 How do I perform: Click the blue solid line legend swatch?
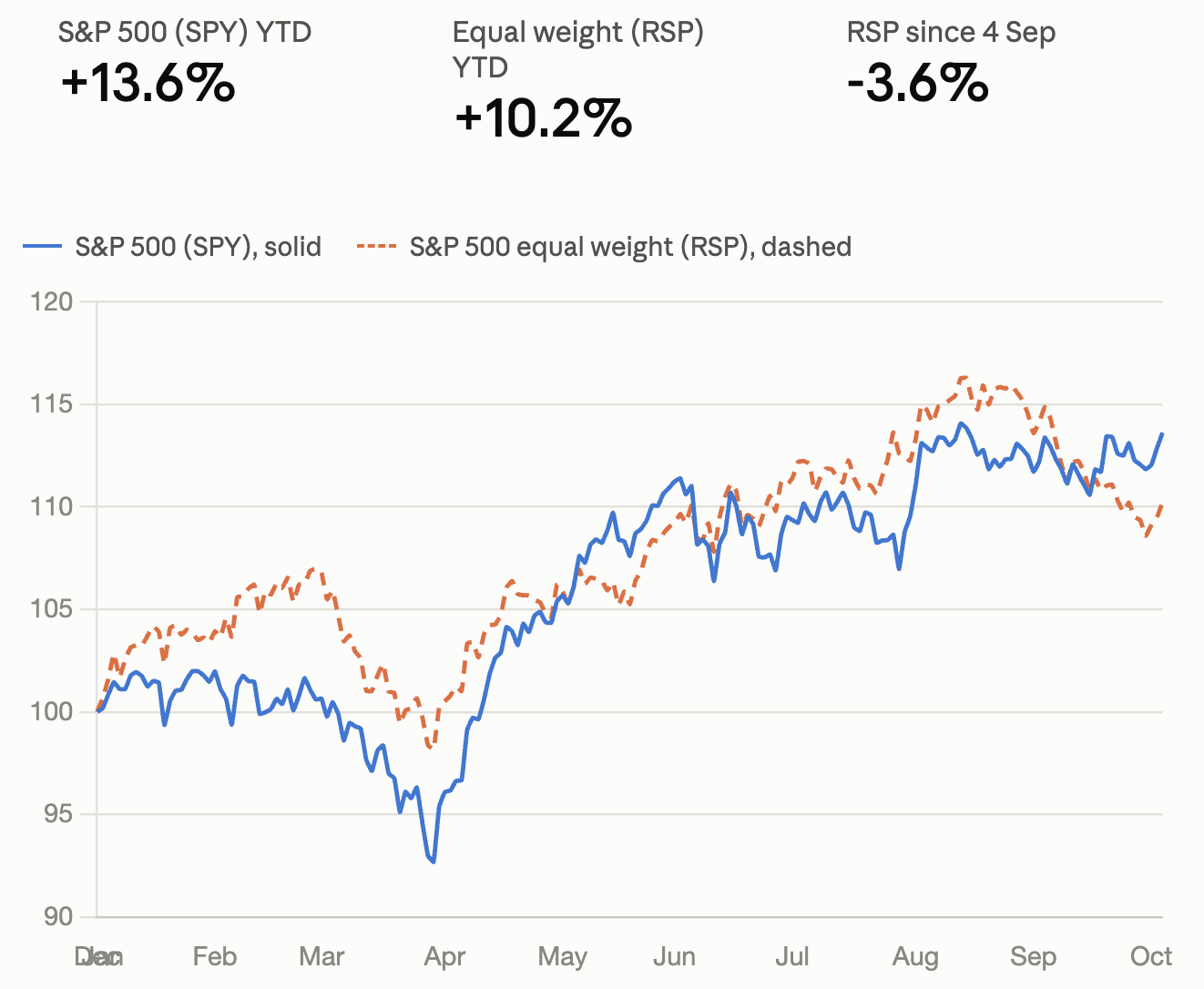pos(43,247)
